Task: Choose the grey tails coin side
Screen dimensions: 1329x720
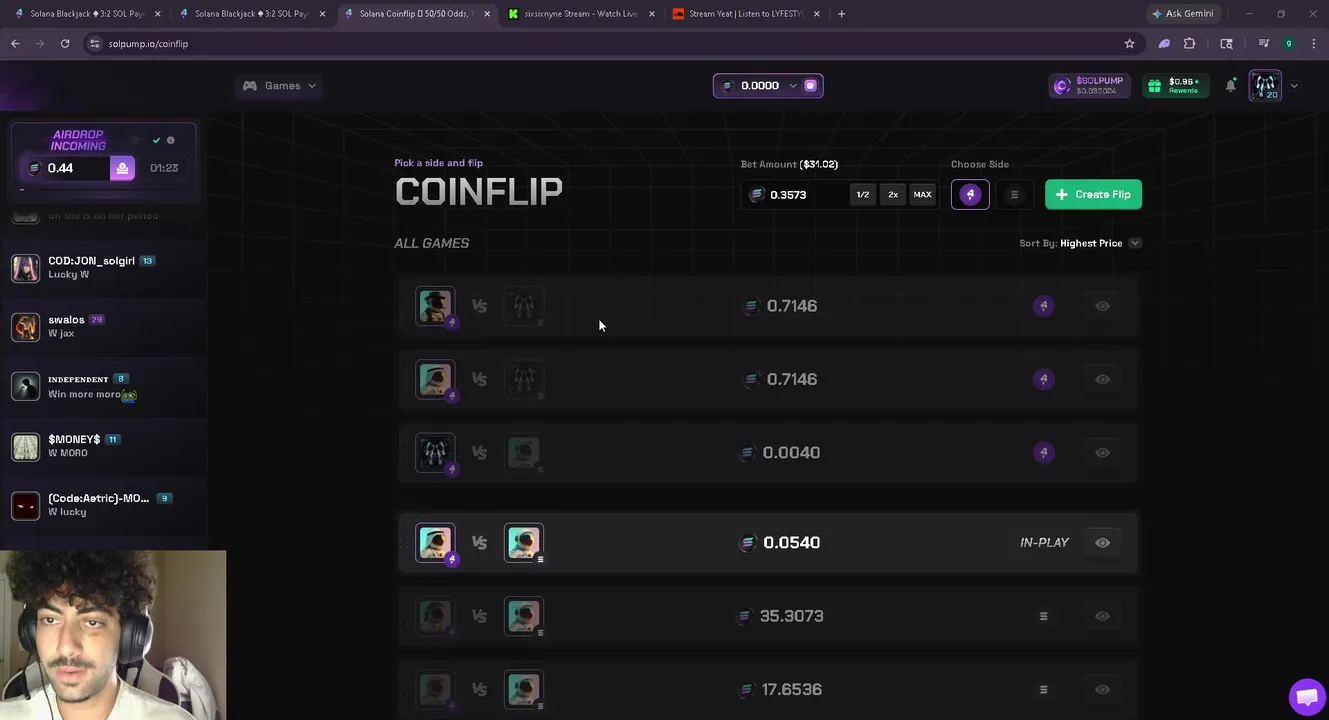Action: pos(1014,195)
